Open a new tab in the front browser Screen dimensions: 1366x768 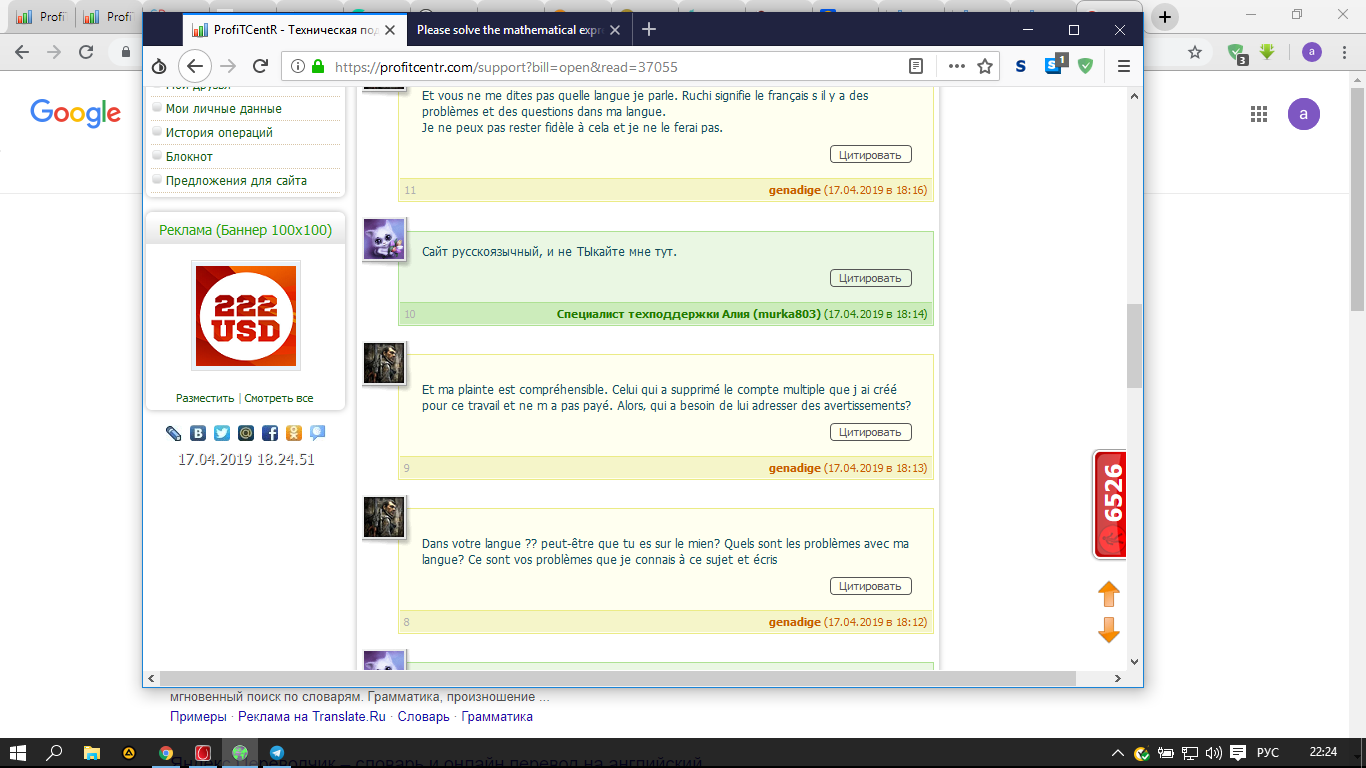pos(648,29)
